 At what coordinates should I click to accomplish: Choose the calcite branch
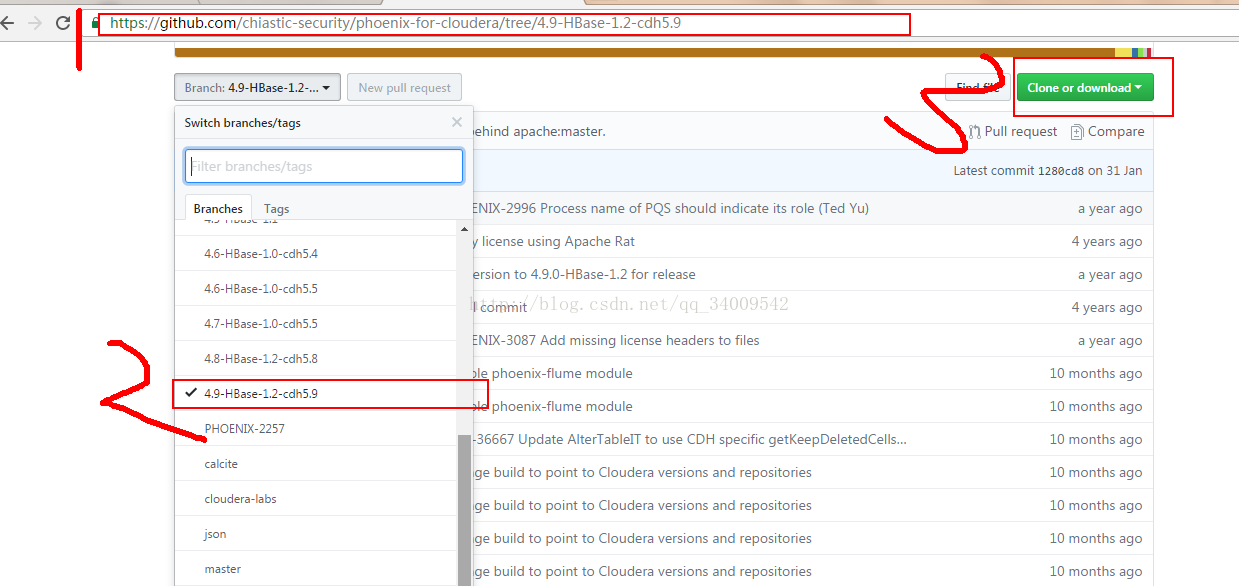pyautogui.click(x=317, y=464)
